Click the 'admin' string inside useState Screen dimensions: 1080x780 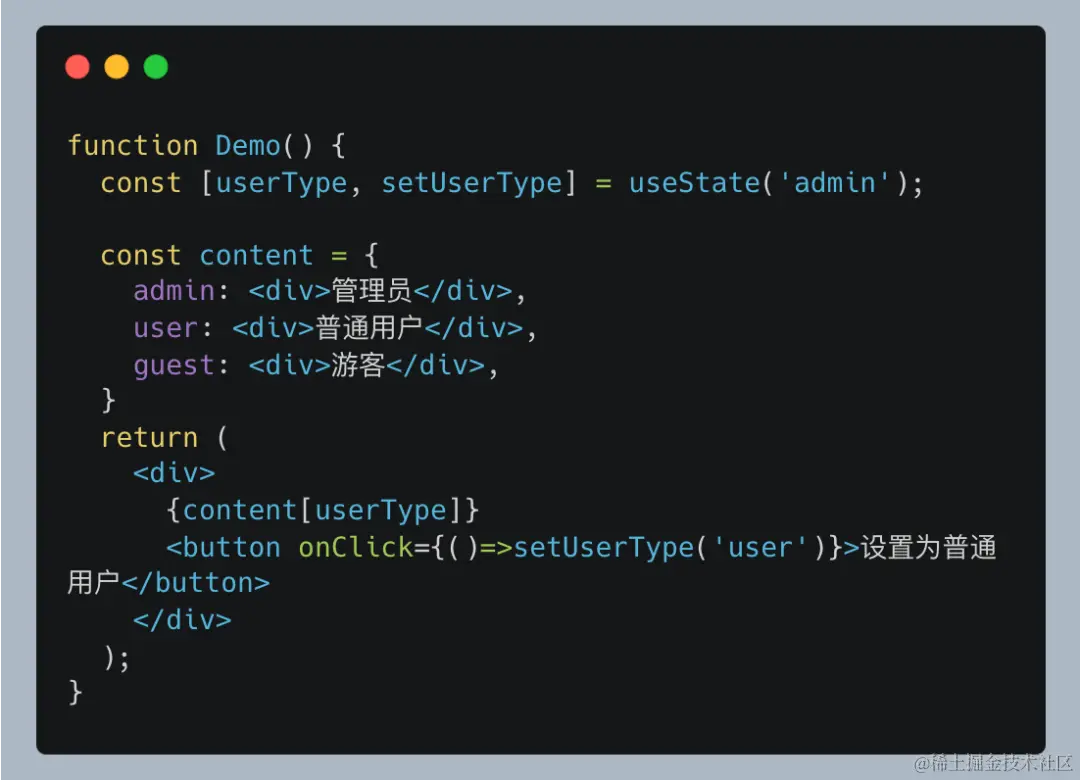click(x=842, y=183)
